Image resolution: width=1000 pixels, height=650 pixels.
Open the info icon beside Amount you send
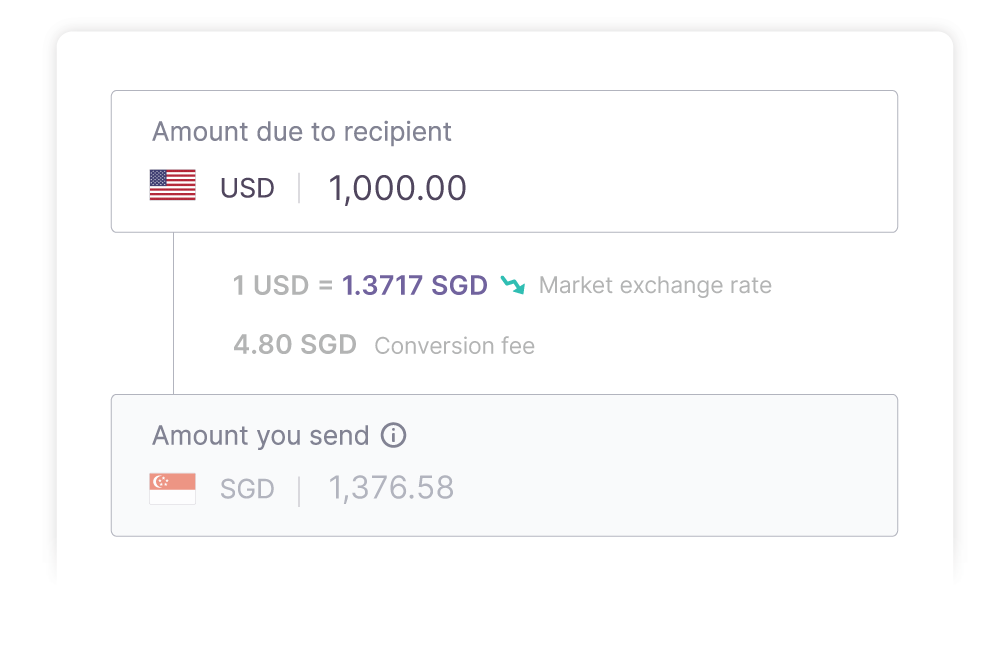click(393, 436)
